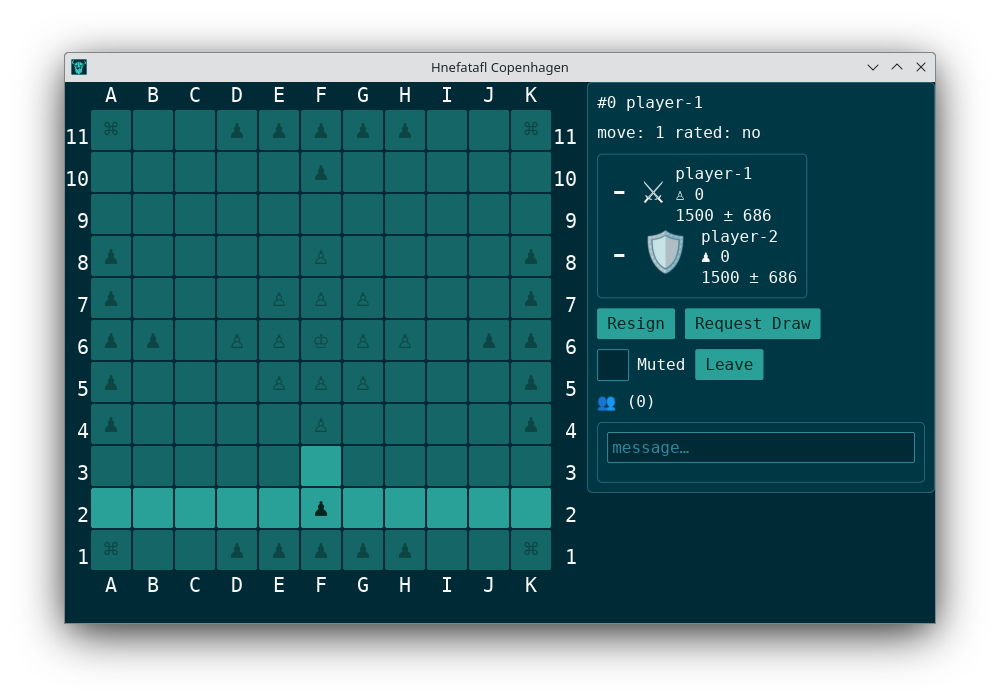
Task: Click the Request Draw button
Action: click(753, 324)
